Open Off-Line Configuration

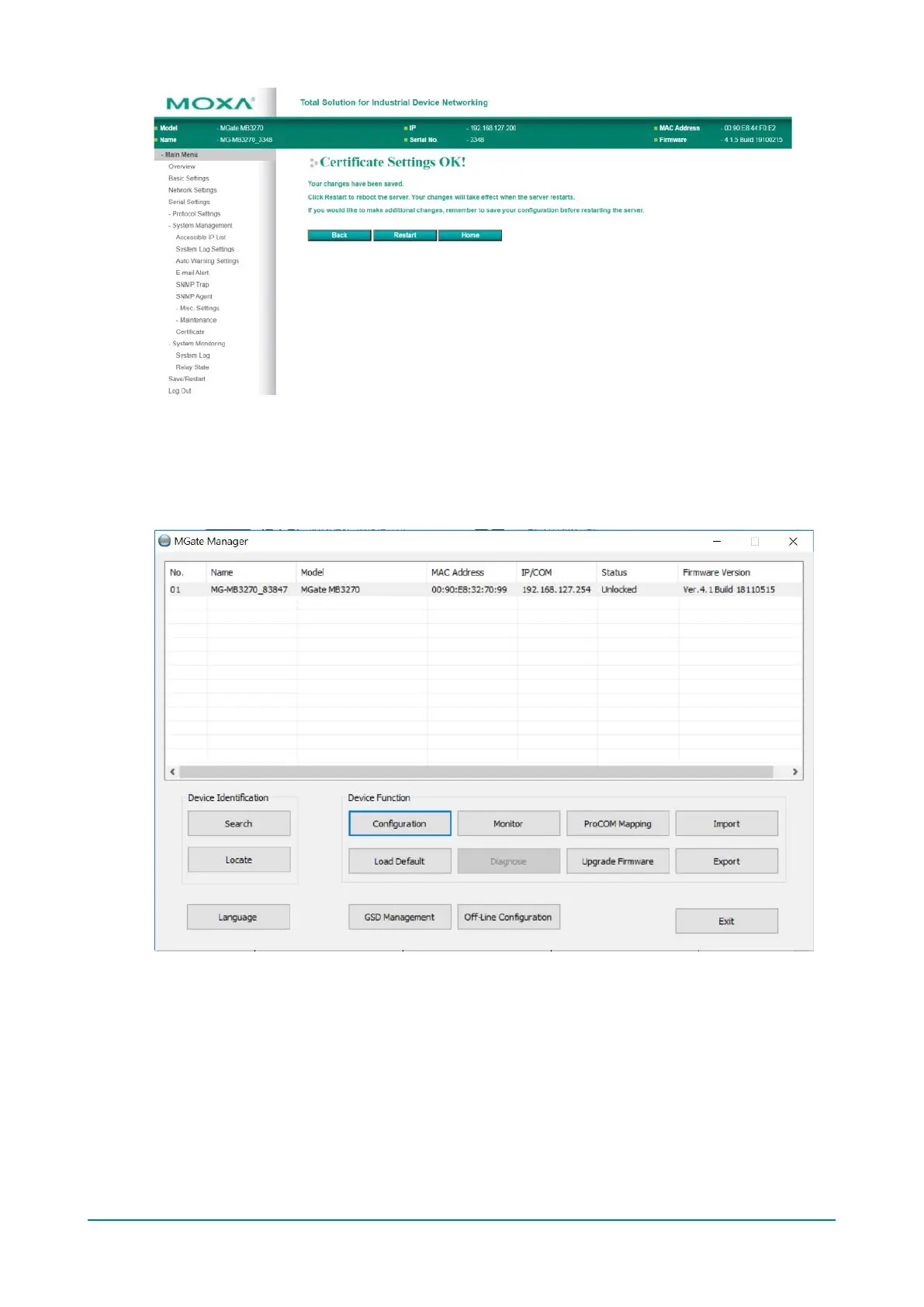(x=508, y=917)
